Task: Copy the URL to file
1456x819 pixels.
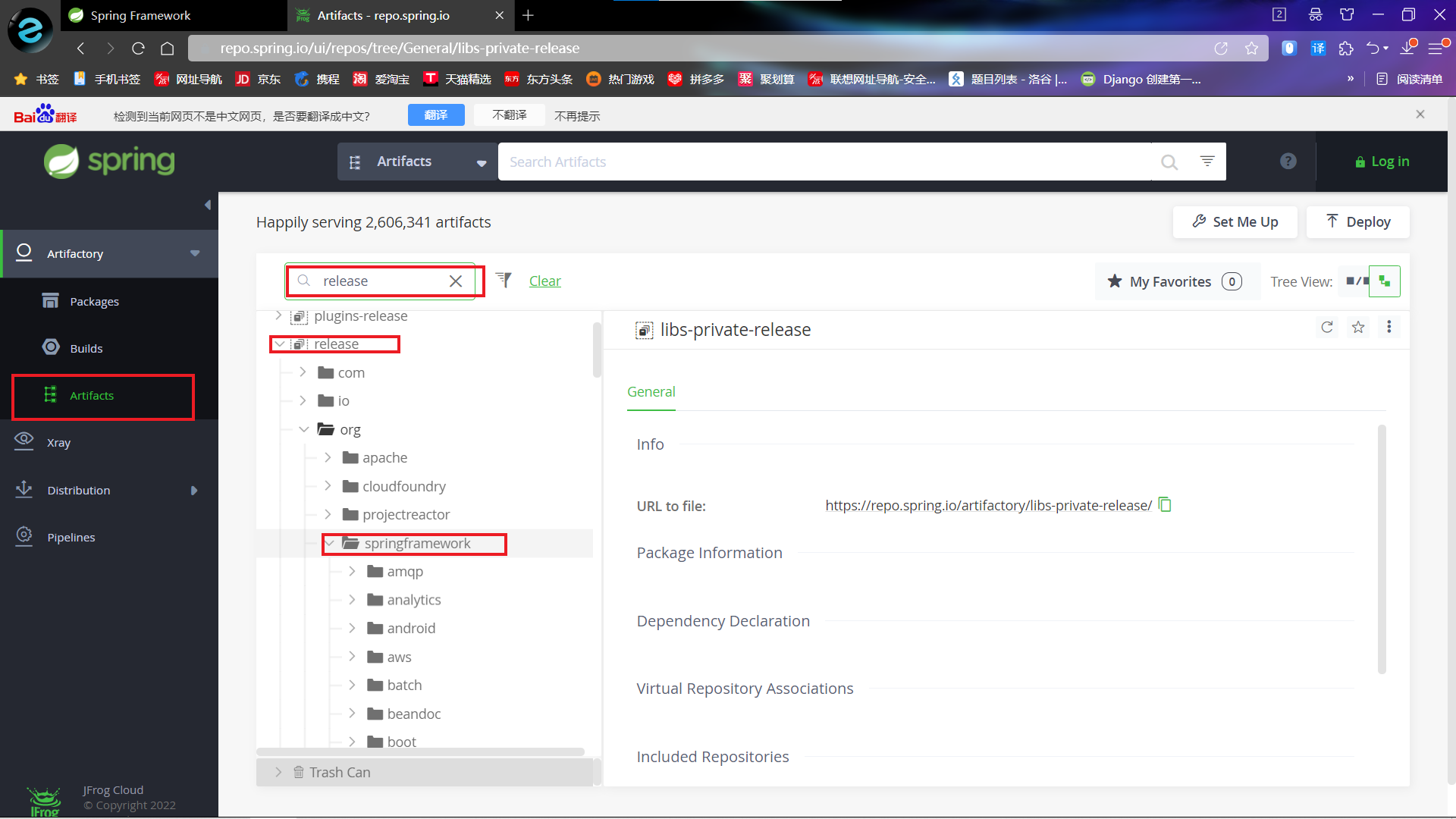Action: [1166, 505]
